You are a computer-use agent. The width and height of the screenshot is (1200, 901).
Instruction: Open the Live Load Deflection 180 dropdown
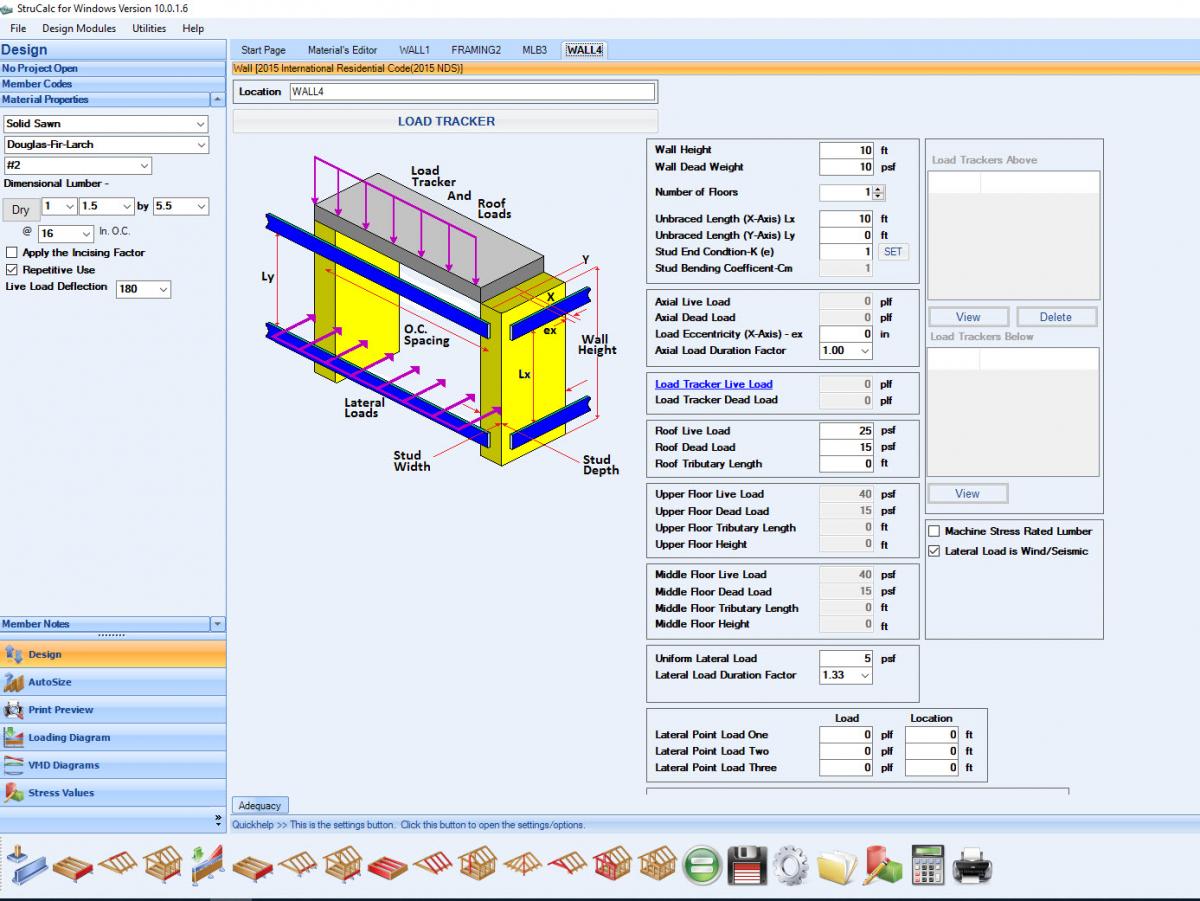[143, 289]
